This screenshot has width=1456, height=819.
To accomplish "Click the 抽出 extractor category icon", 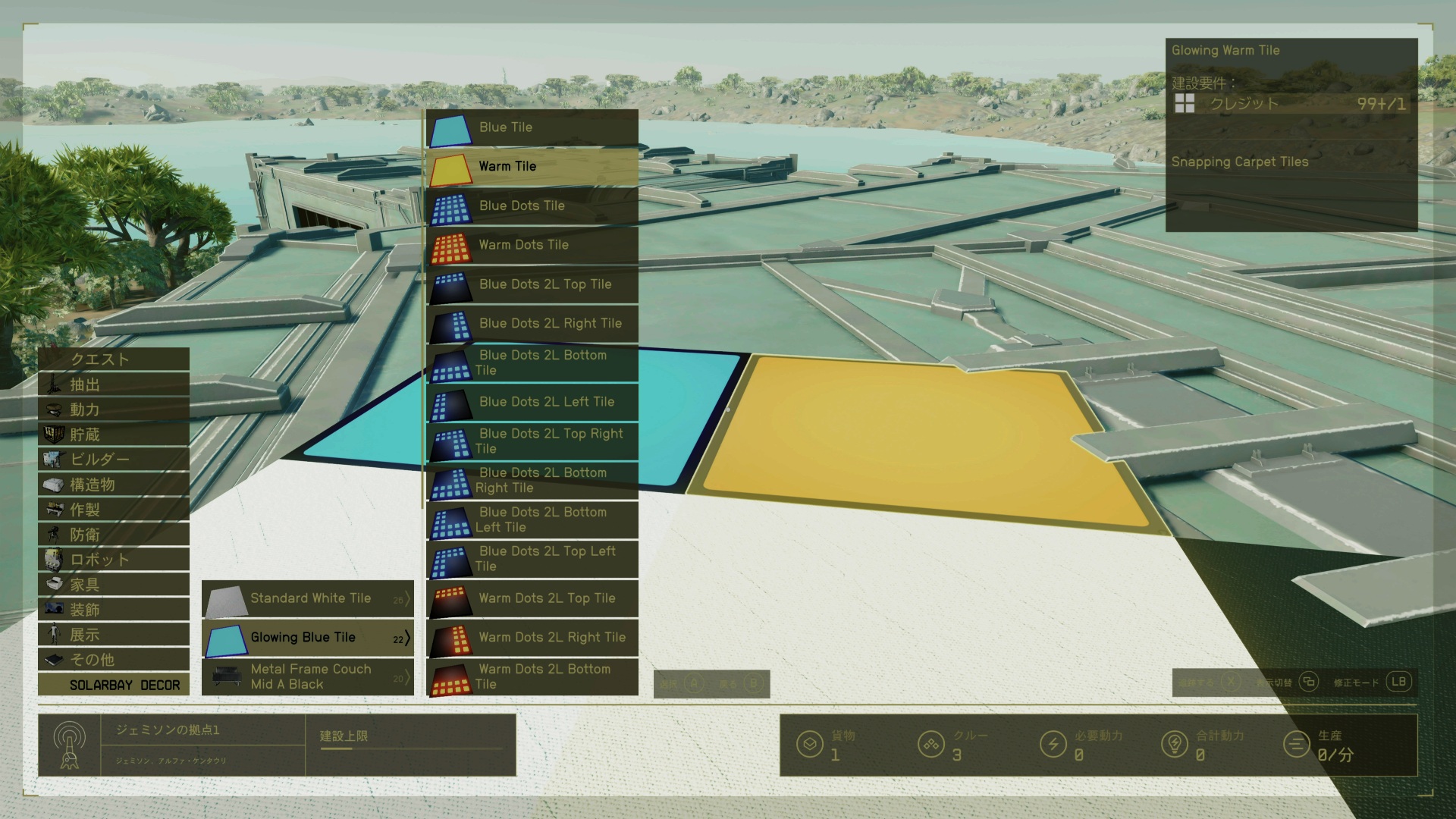I will (x=54, y=384).
